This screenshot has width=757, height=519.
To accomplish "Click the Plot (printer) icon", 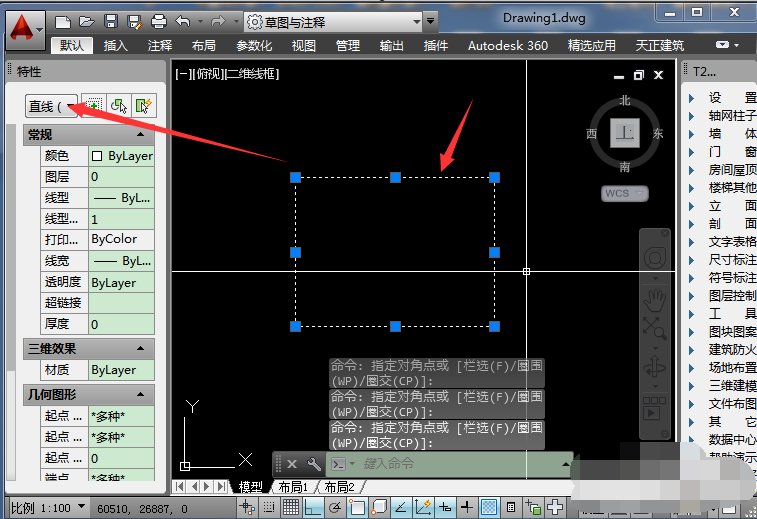I will (159, 20).
